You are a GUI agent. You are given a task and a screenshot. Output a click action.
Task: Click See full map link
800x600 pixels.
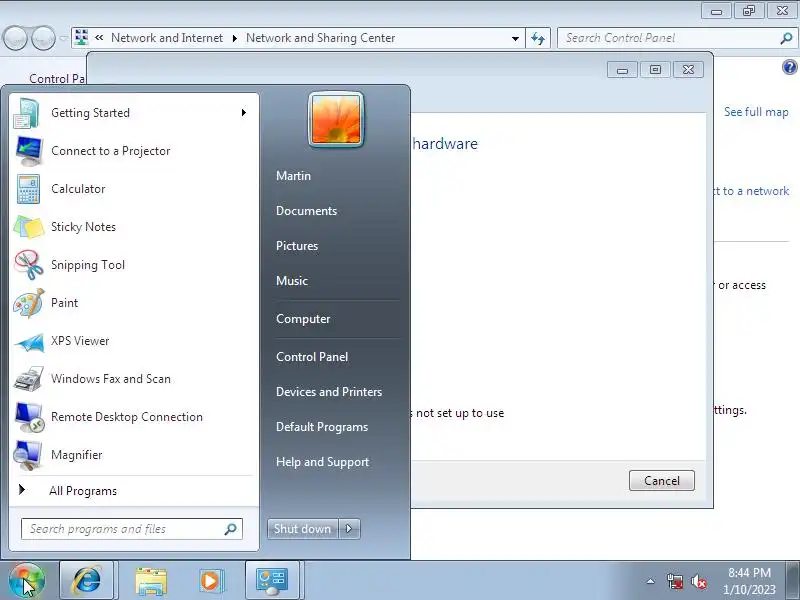point(756,112)
